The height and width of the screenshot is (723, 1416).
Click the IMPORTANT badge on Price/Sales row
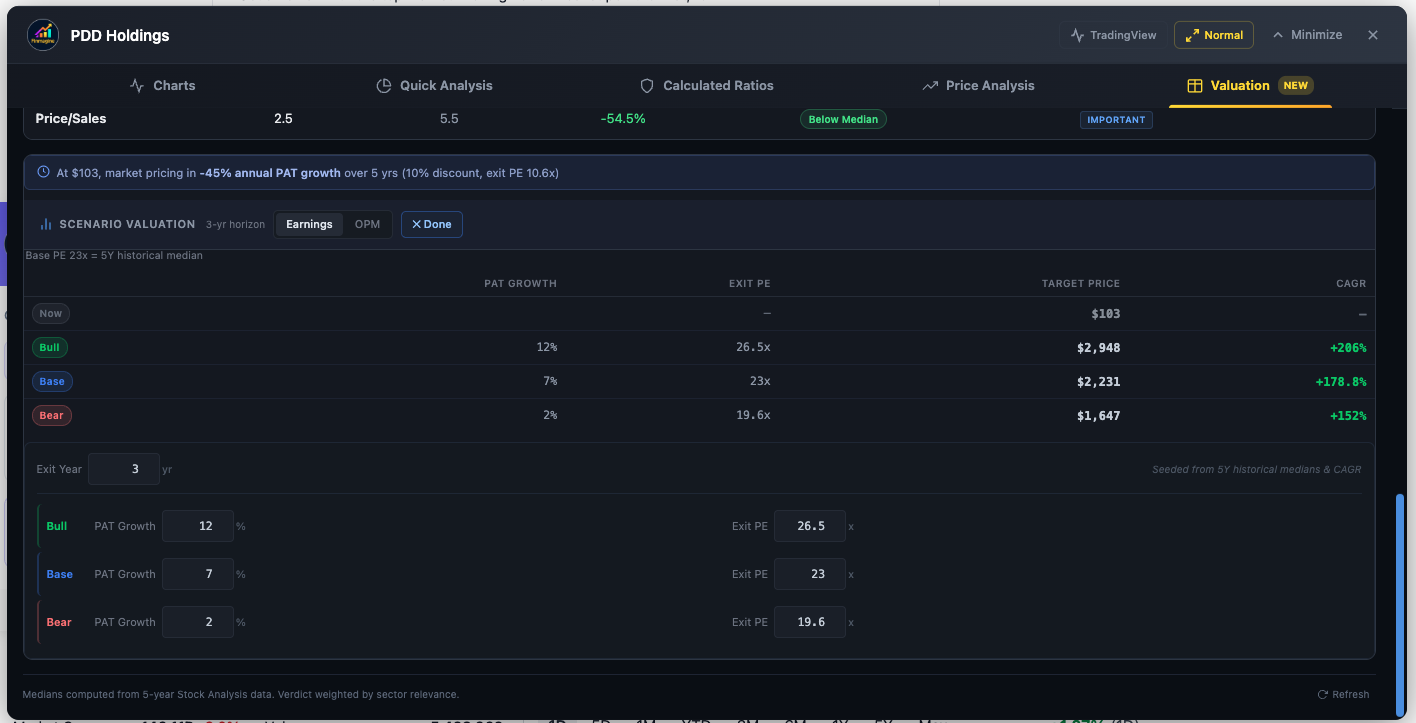coord(1116,119)
